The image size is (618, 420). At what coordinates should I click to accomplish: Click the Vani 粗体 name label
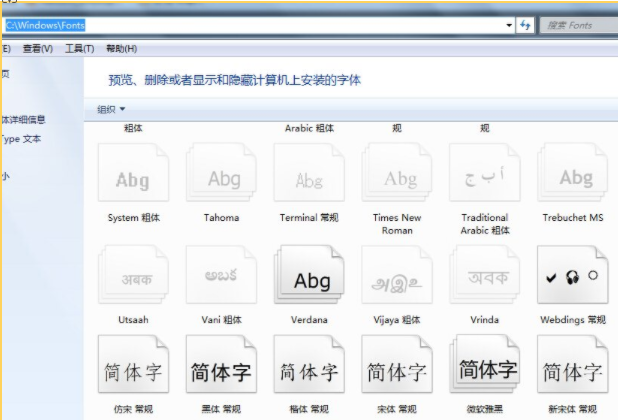click(x=222, y=320)
